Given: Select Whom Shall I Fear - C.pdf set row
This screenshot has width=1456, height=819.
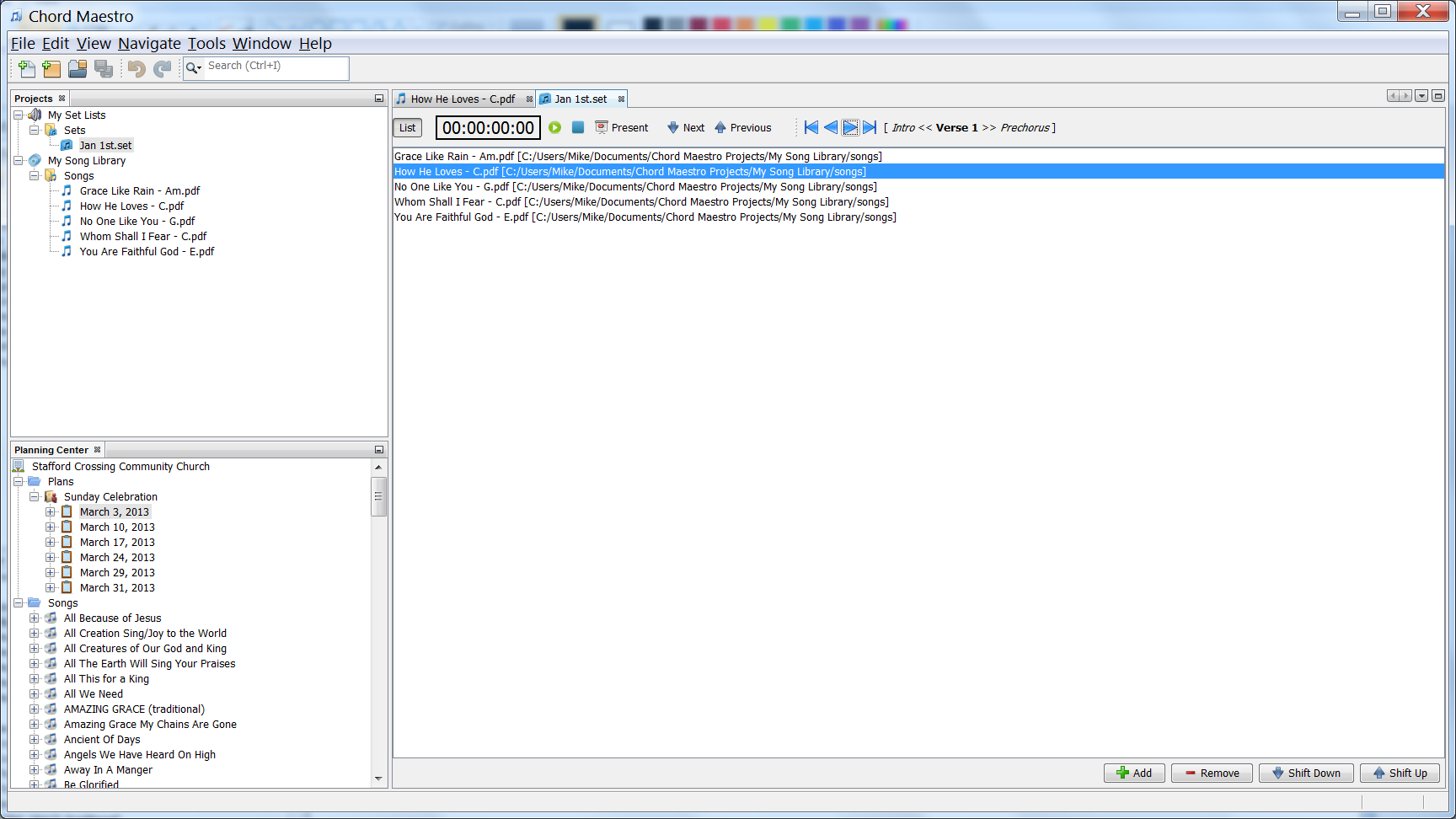Looking at the screenshot, I should [918, 202].
